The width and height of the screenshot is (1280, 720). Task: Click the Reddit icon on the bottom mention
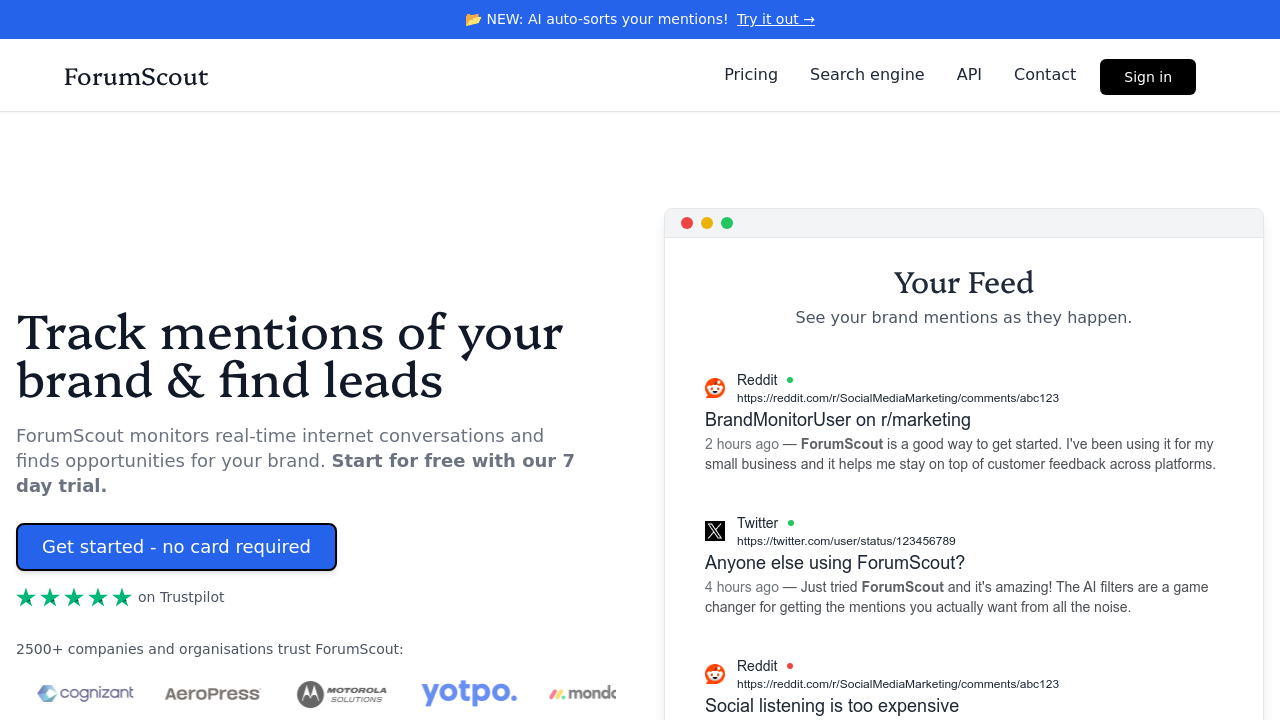(715, 674)
